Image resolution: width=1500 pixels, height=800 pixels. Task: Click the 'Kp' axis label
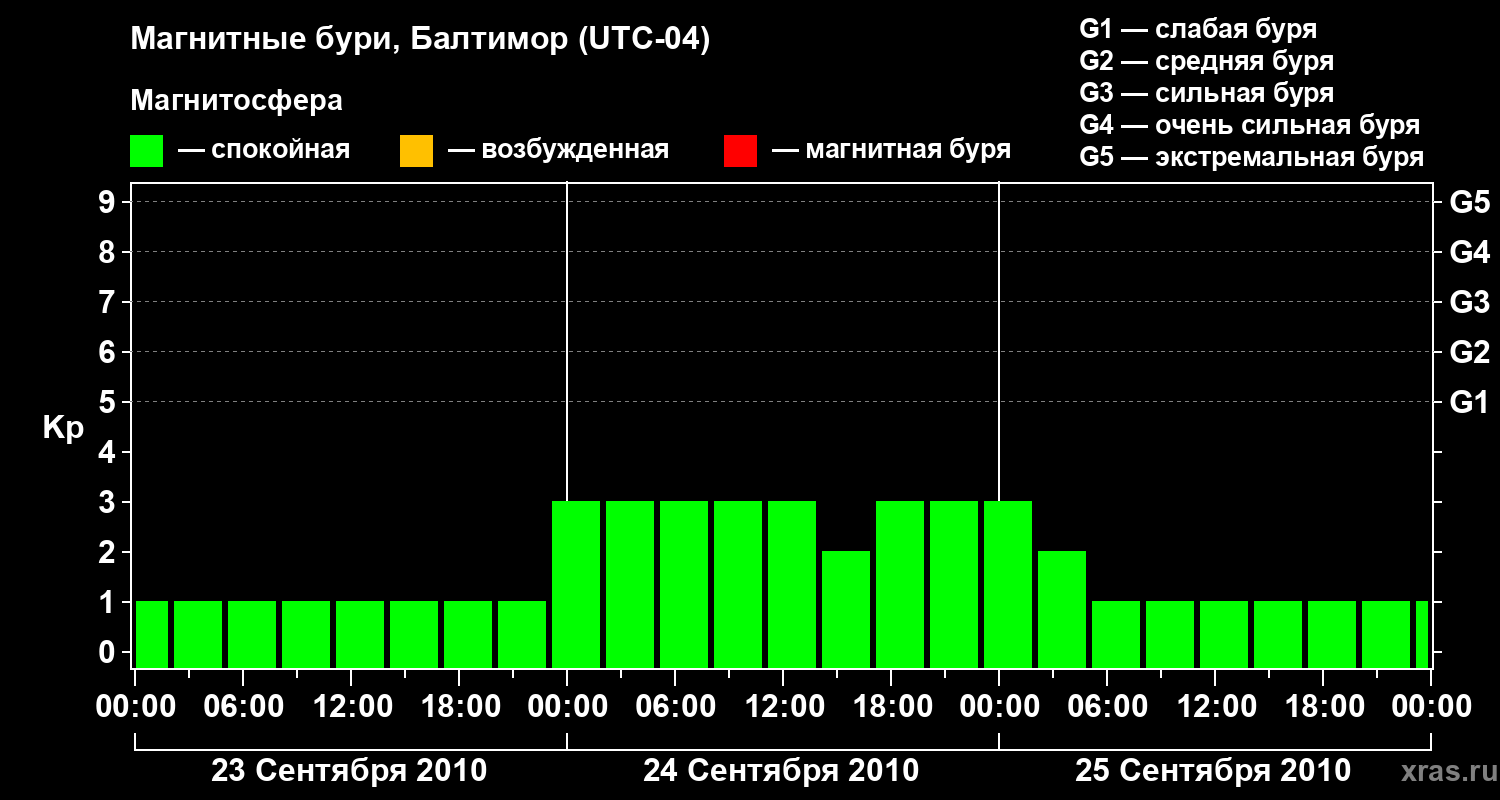[63, 428]
